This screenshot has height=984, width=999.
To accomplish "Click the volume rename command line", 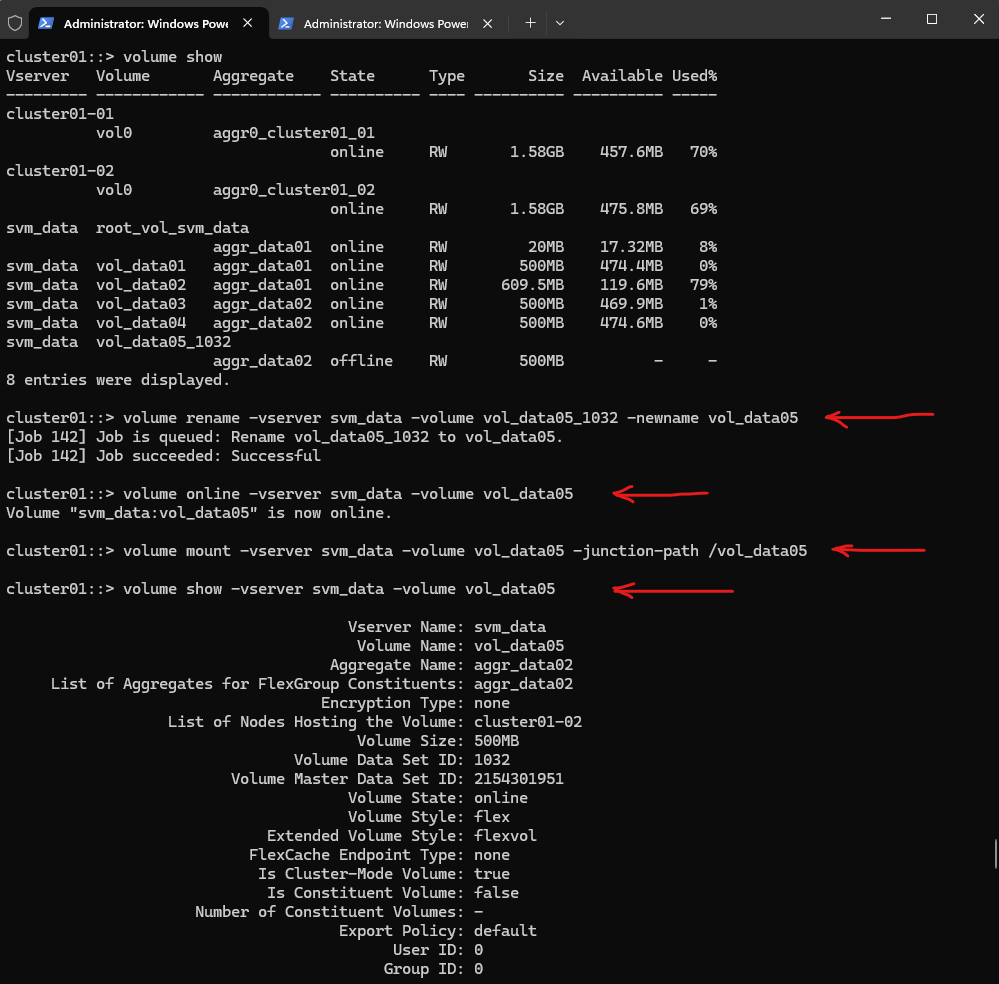I will click(460, 418).
